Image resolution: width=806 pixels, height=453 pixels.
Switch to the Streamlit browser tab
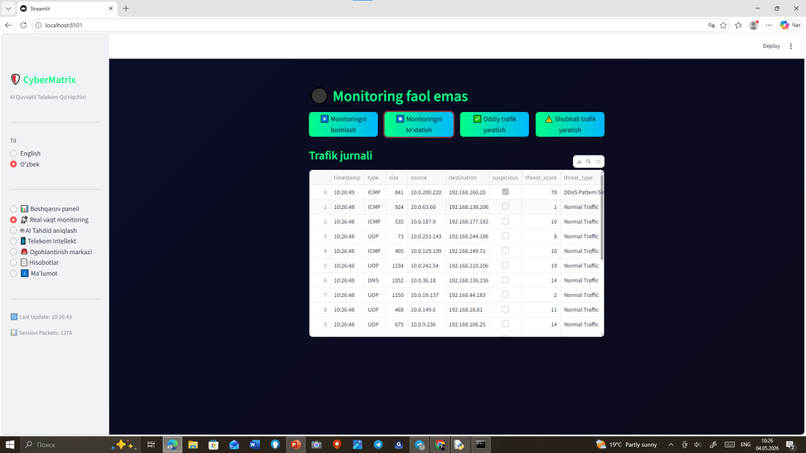tap(67, 9)
